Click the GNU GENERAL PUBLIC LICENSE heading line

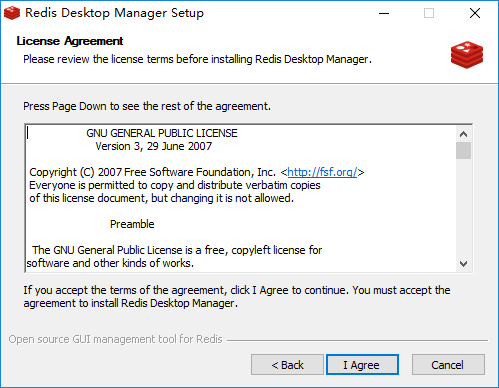click(162, 133)
